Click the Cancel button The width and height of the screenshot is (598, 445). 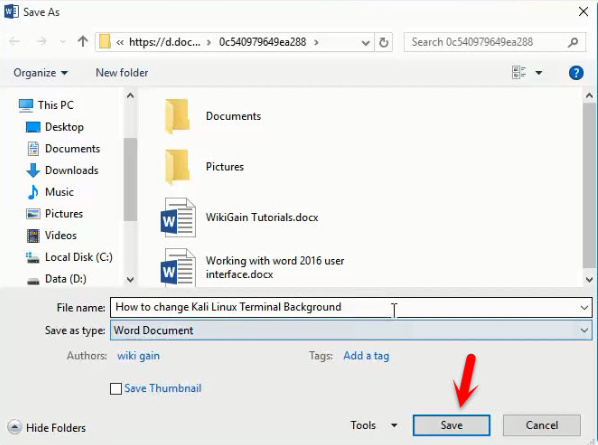click(x=542, y=425)
